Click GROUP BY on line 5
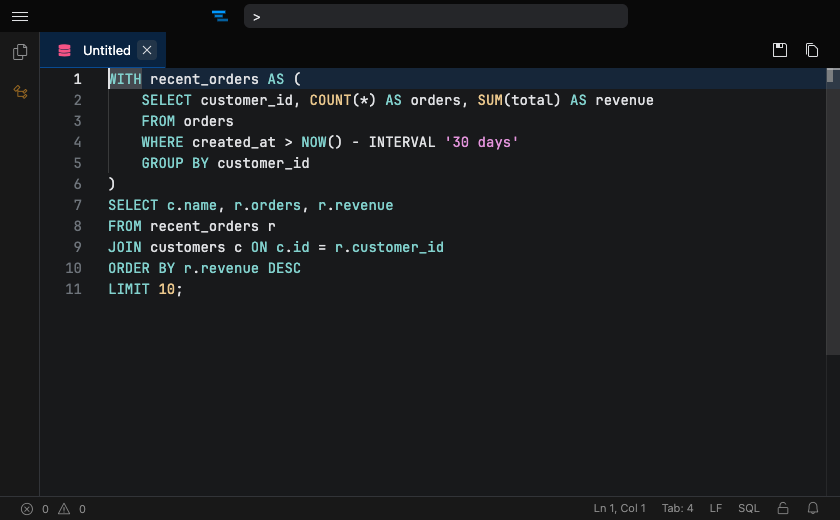 click(x=175, y=163)
